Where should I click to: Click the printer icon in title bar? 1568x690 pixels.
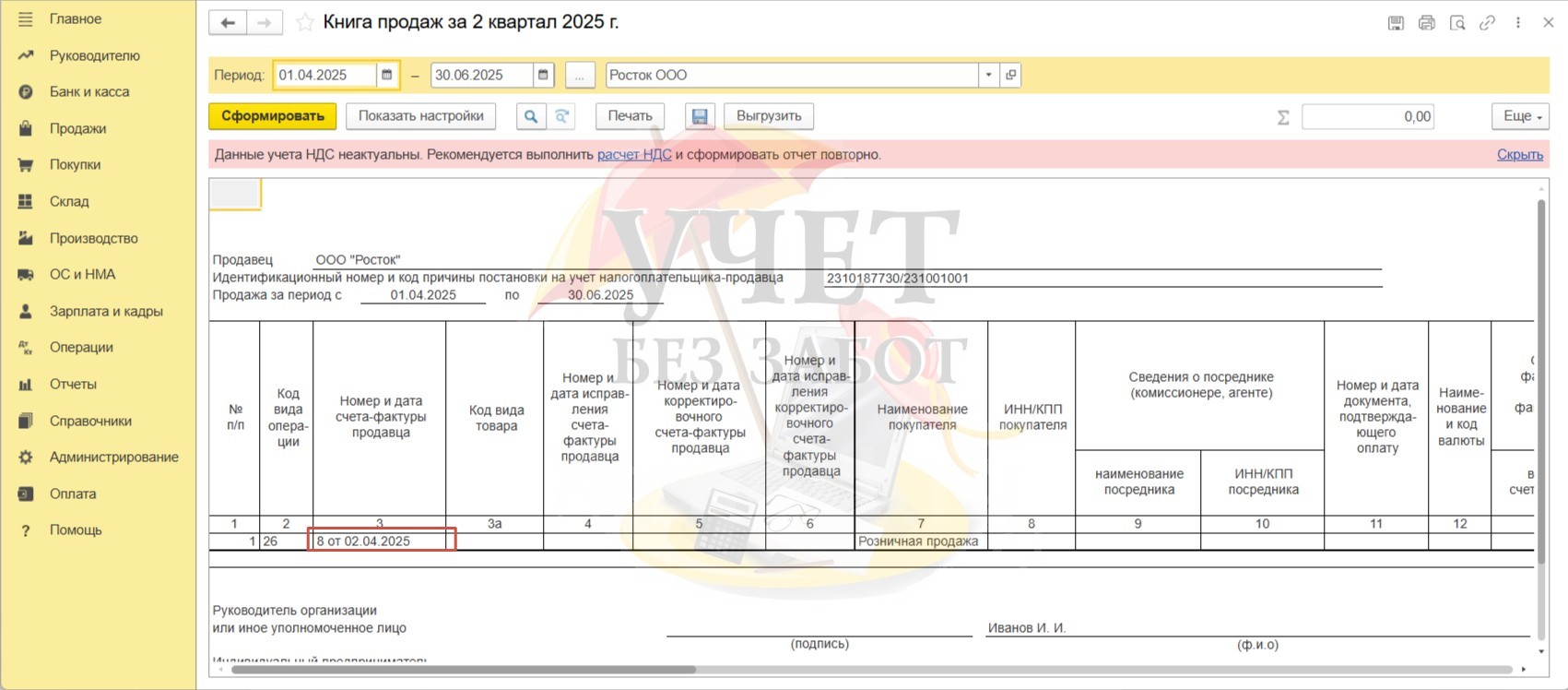(x=1426, y=23)
